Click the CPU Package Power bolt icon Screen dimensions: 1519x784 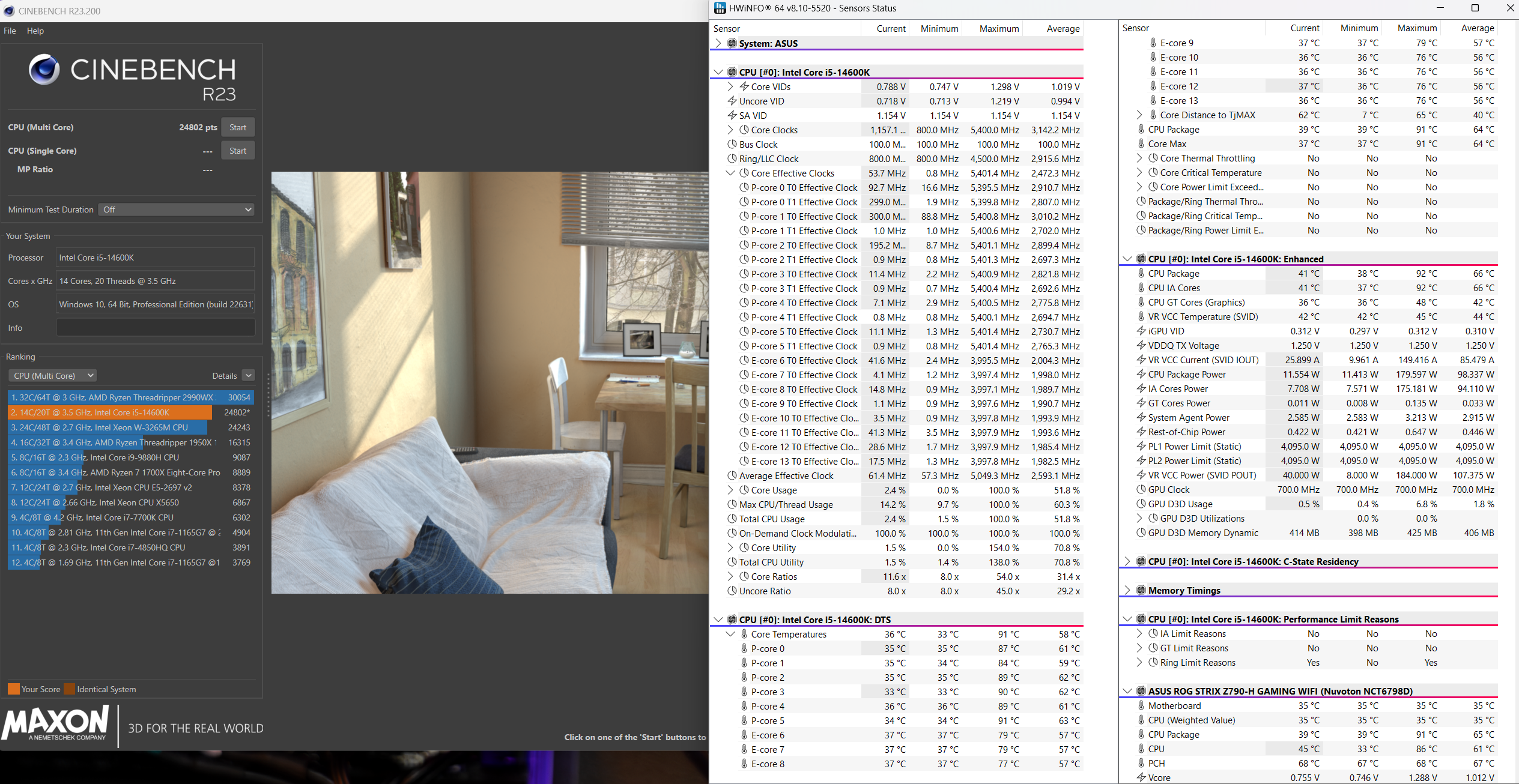pyautogui.click(x=1141, y=374)
